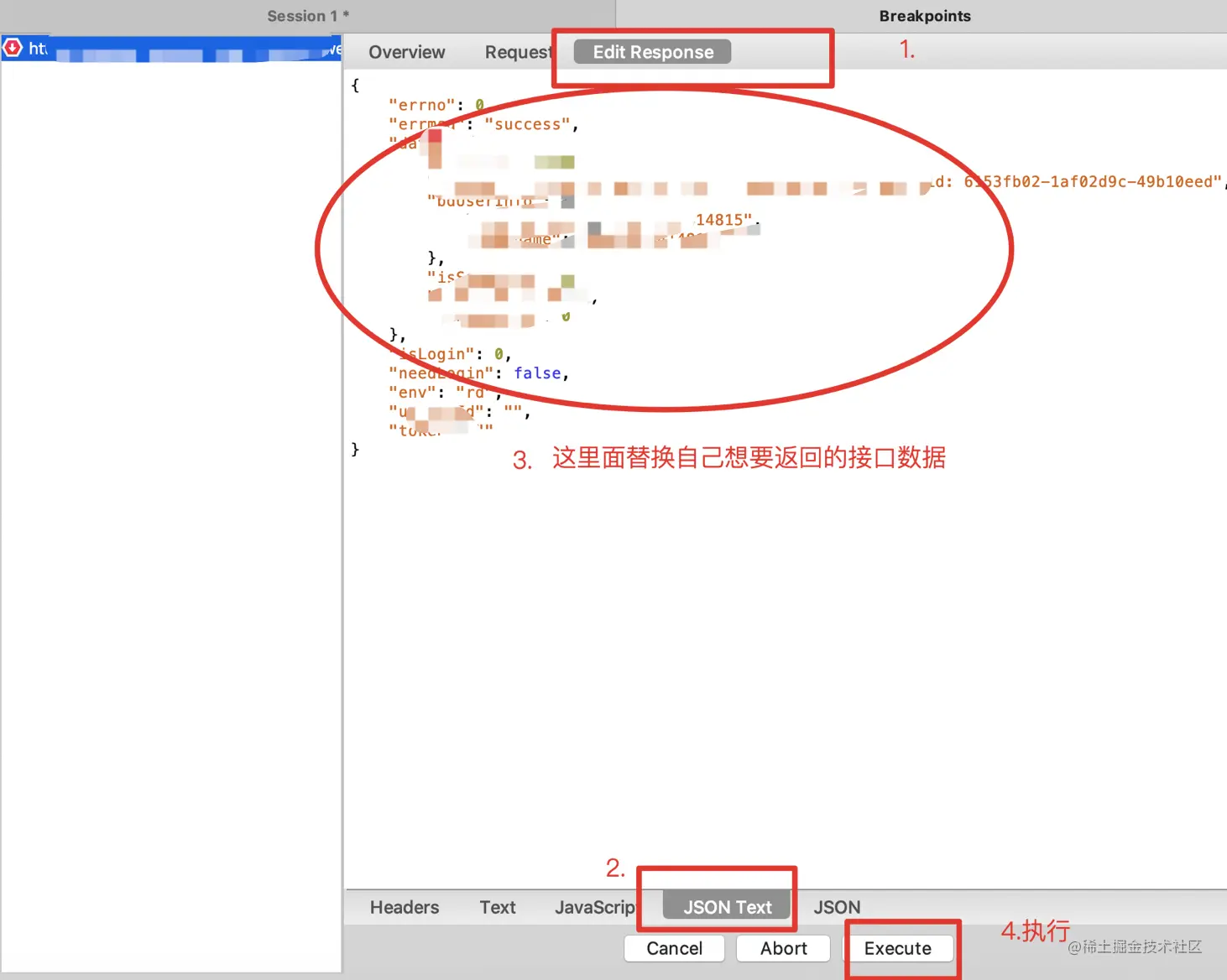Click the 14815 value in JSON
The width and height of the screenshot is (1227, 980).
coord(723,220)
